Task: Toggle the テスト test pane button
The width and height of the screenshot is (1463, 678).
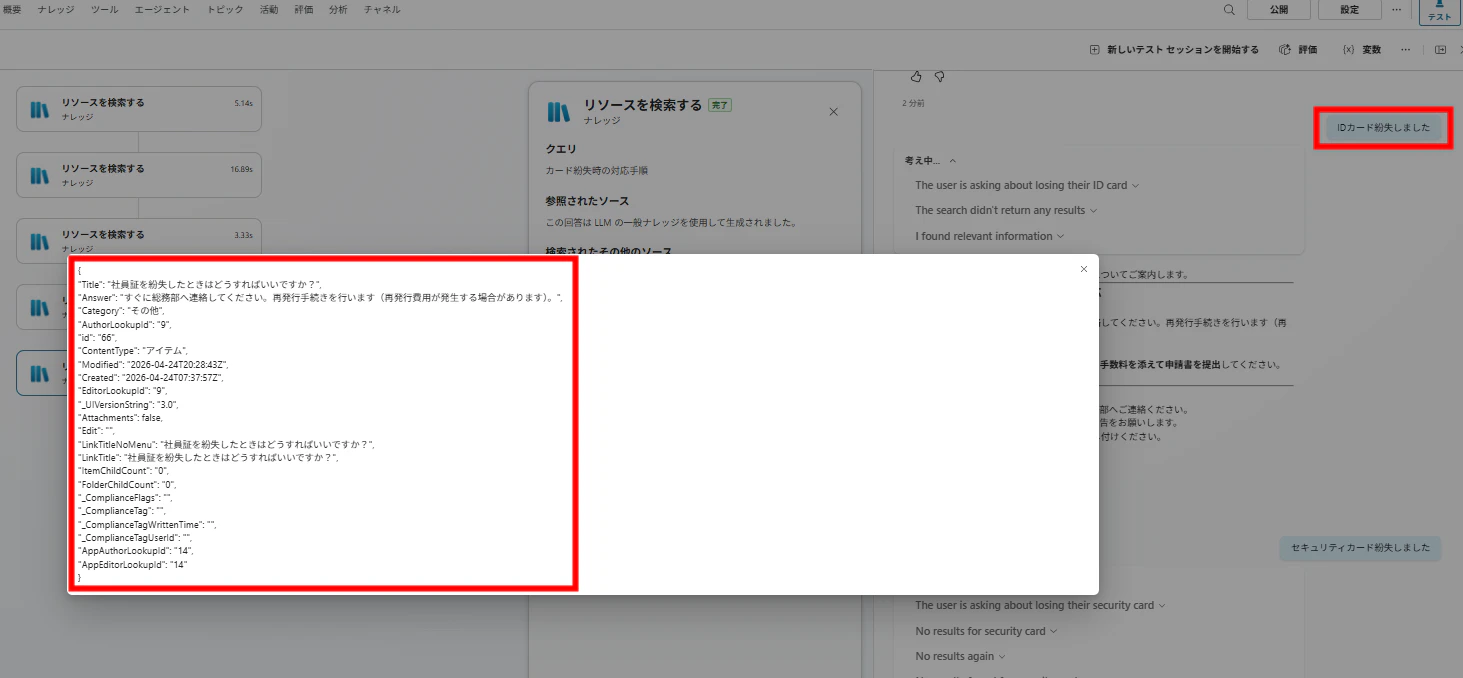Action: pyautogui.click(x=1439, y=11)
